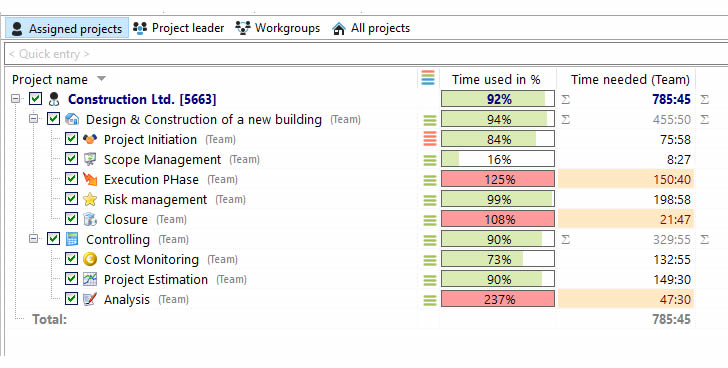Screen dimensions: 728x368
Task: Click the Time needed (Team) column header
Action: [x=630, y=79]
